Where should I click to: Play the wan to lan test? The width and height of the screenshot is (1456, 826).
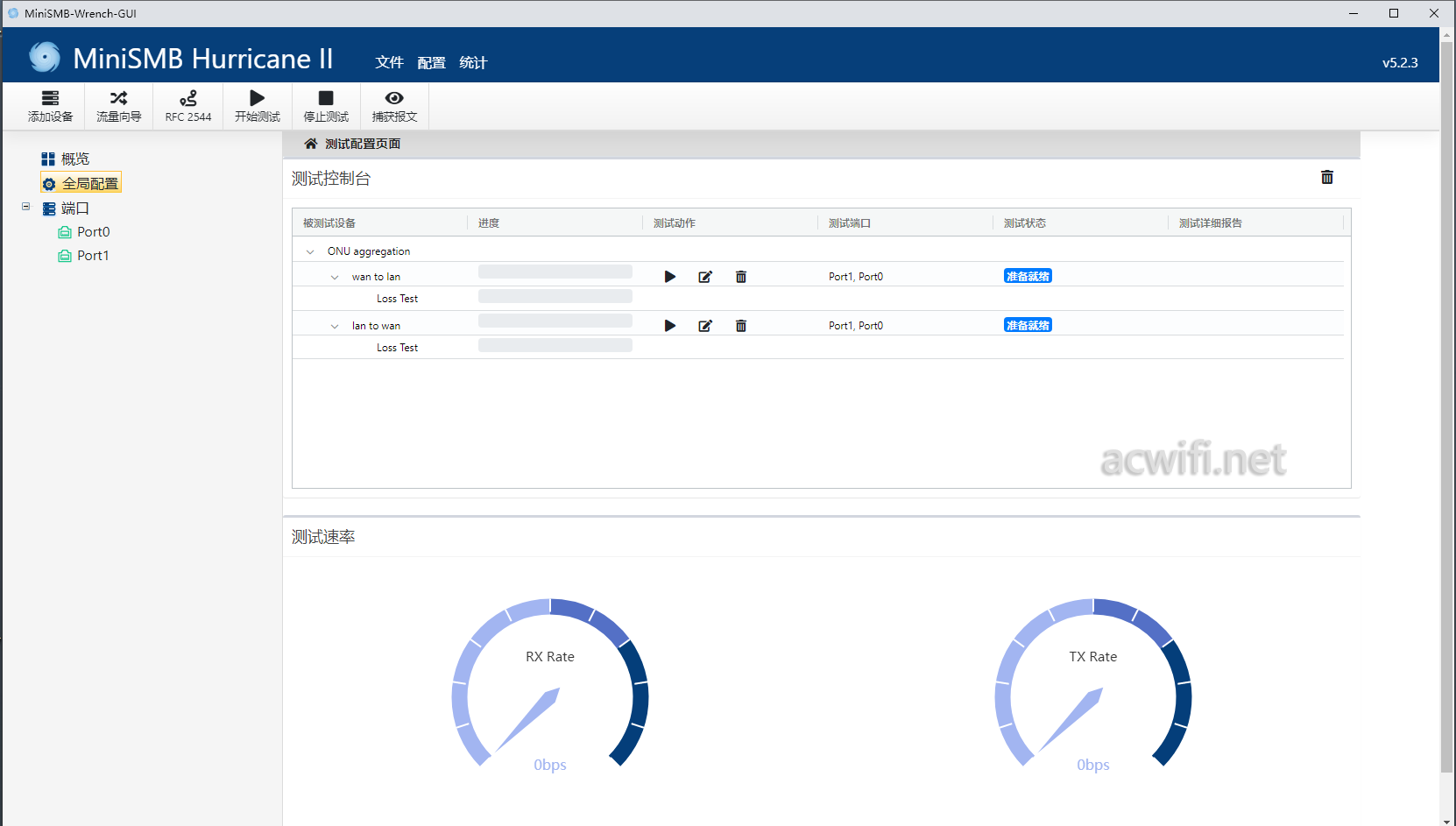pos(670,277)
